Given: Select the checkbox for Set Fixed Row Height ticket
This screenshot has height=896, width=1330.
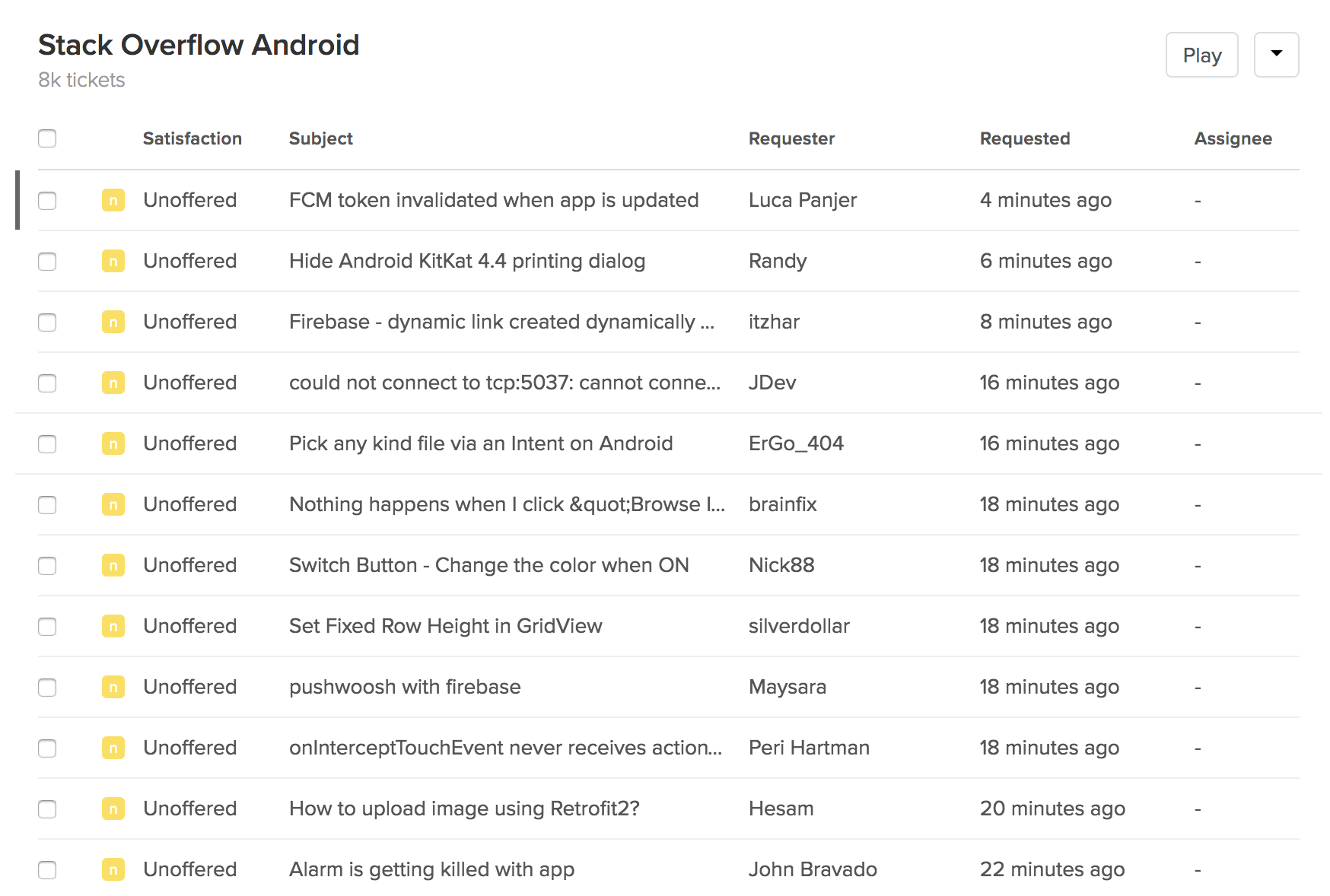Looking at the screenshot, I should pyautogui.click(x=47, y=627).
